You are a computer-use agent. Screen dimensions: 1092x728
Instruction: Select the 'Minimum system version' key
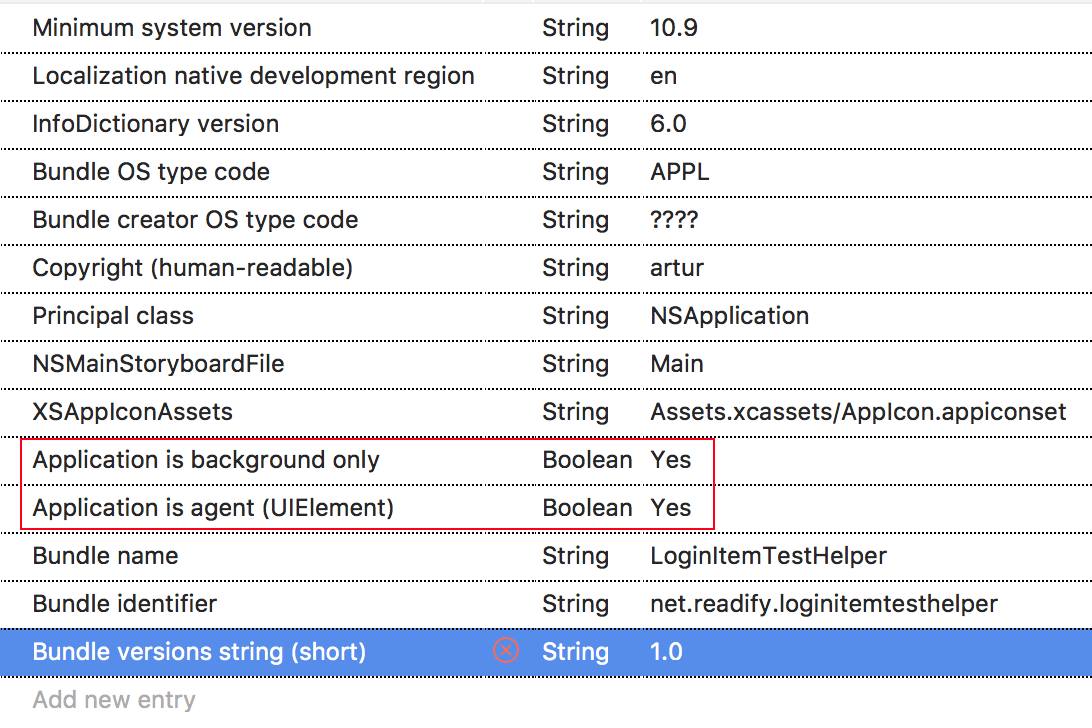(x=172, y=28)
